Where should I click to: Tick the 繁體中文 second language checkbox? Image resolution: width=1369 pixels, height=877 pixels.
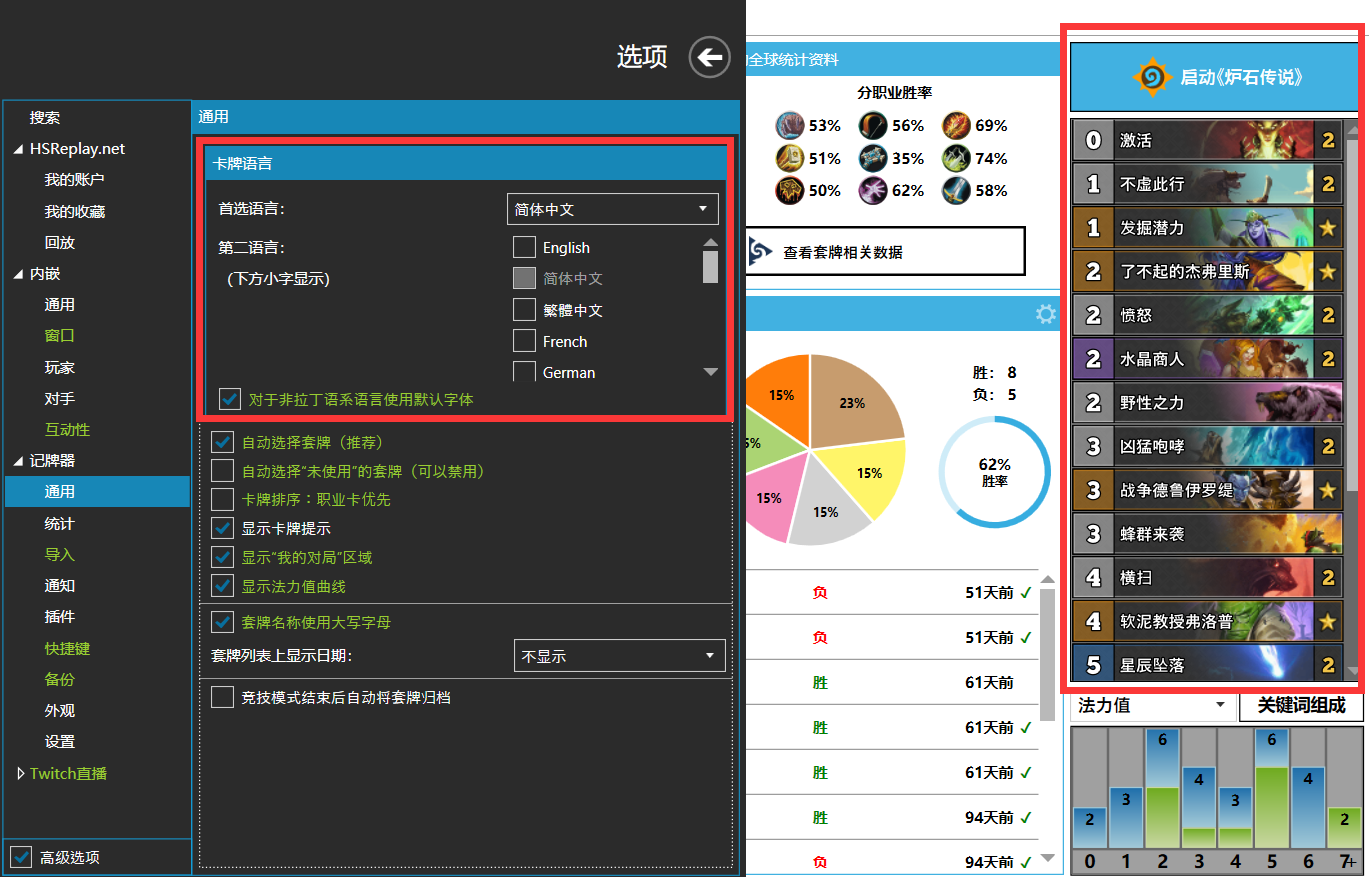pyautogui.click(x=524, y=310)
